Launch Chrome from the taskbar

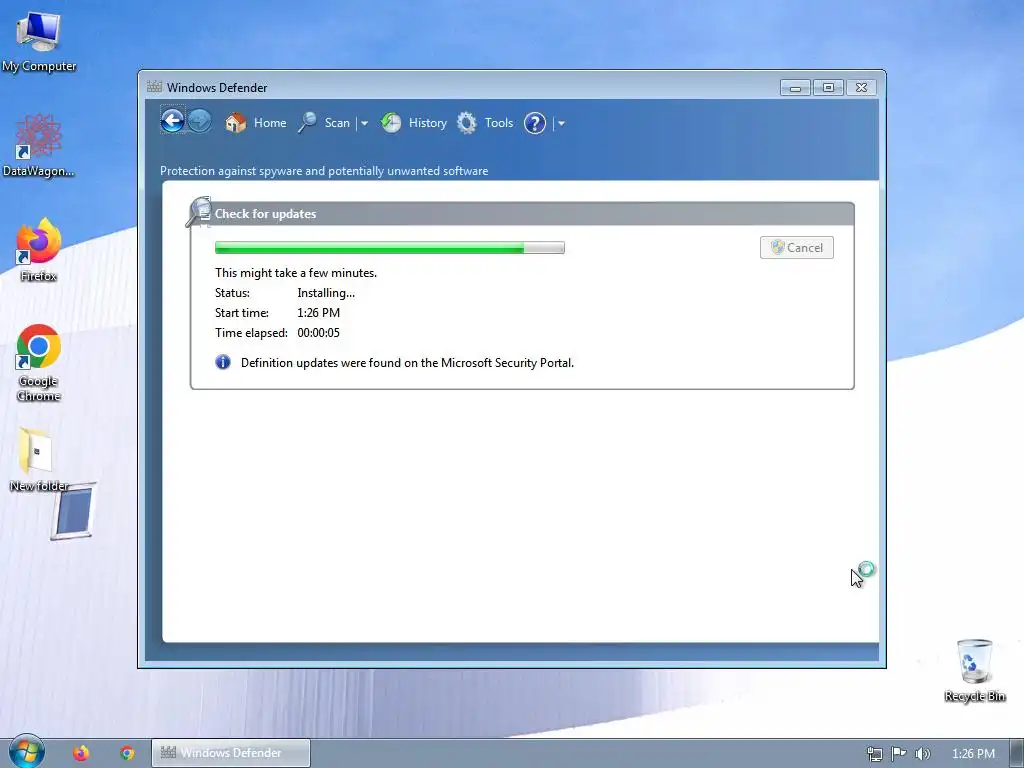point(127,753)
